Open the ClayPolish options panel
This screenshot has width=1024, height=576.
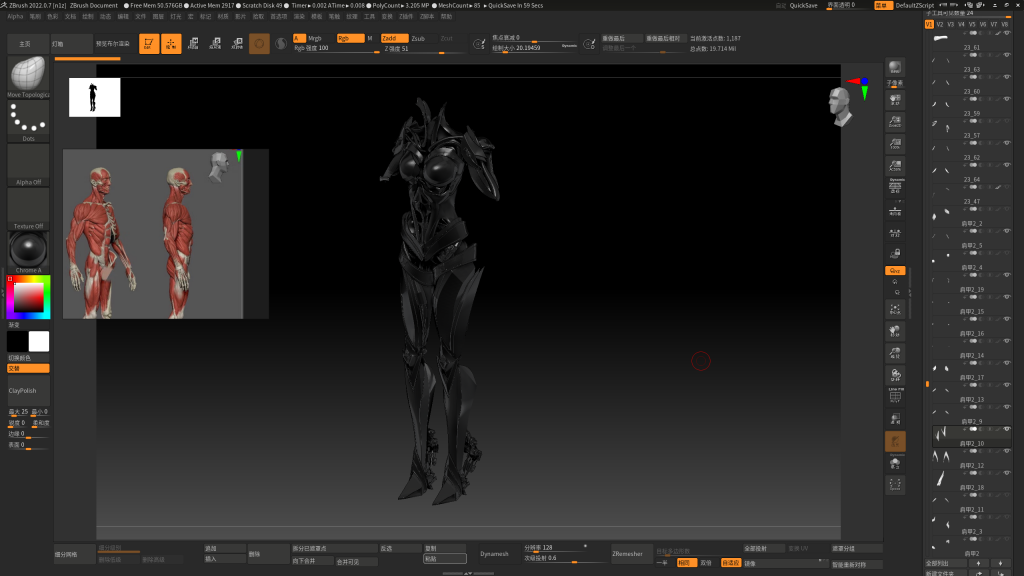(x=28, y=390)
